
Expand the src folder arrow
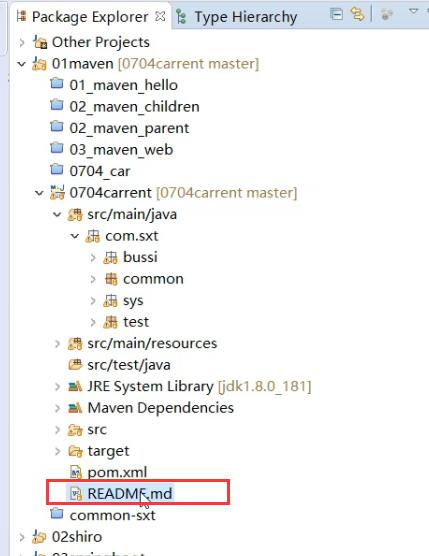pyautogui.click(x=57, y=430)
